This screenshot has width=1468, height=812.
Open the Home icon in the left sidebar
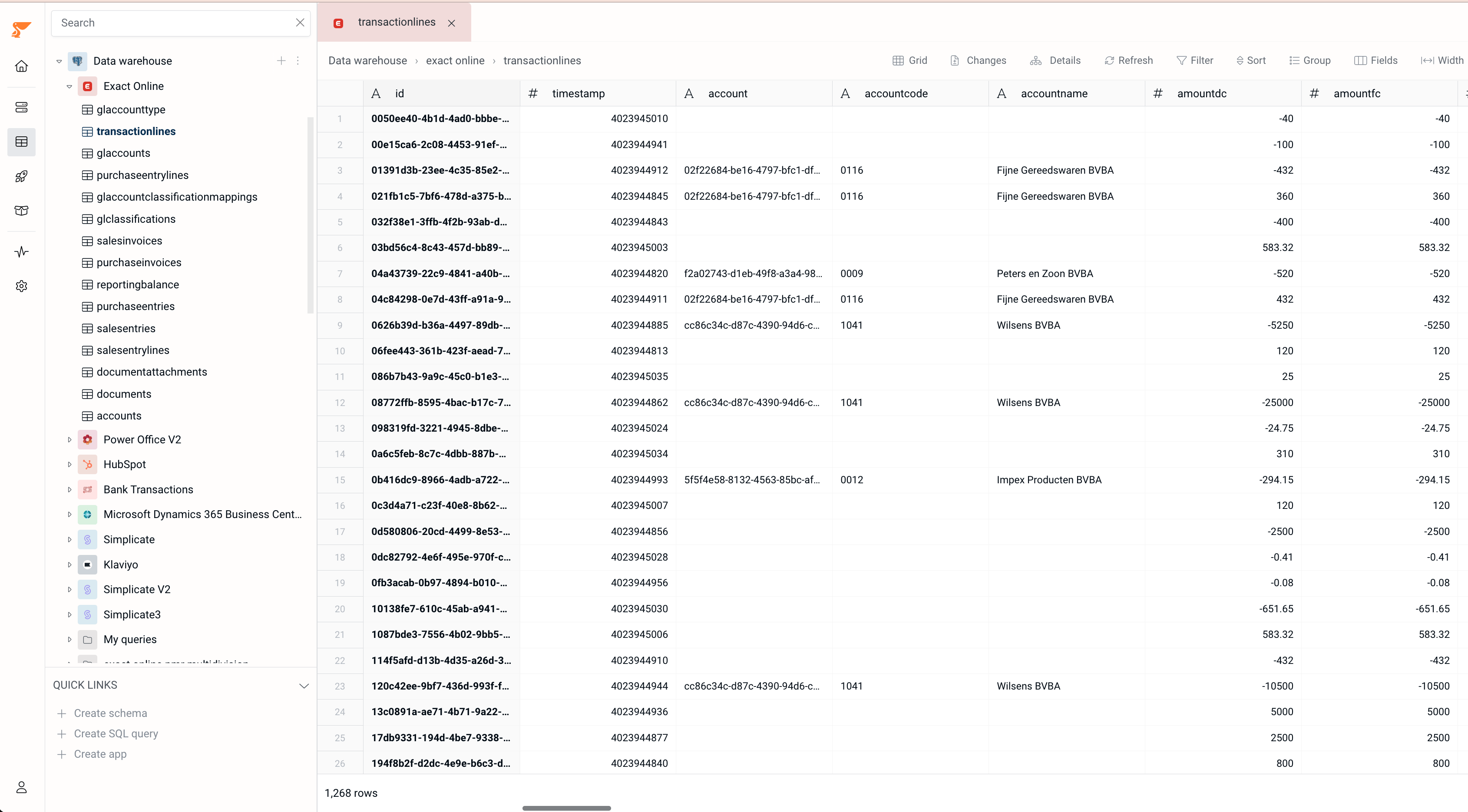(x=22, y=66)
